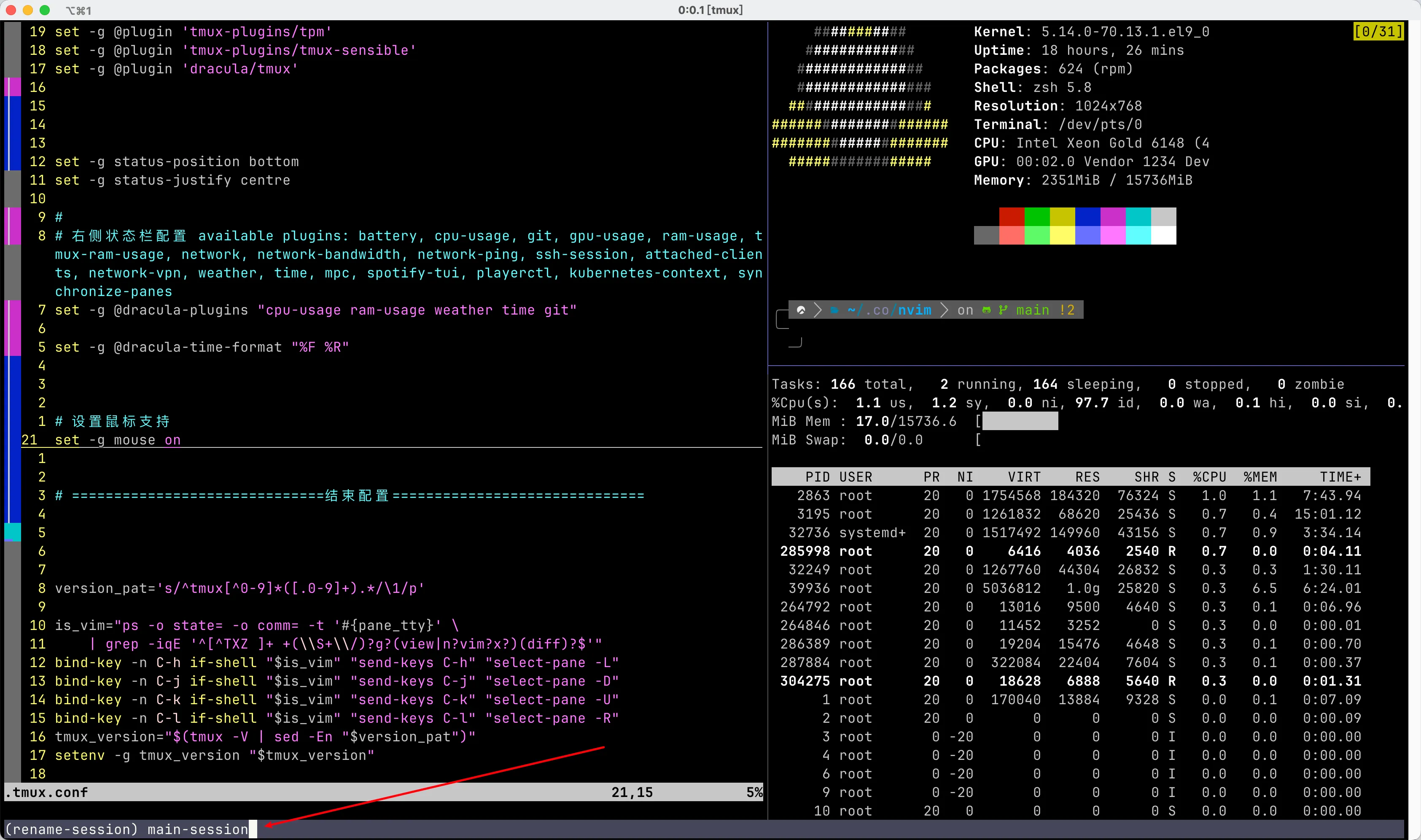Select the process row with PID 39936
The image size is (1421, 840).
click(x=1071, y=588)
